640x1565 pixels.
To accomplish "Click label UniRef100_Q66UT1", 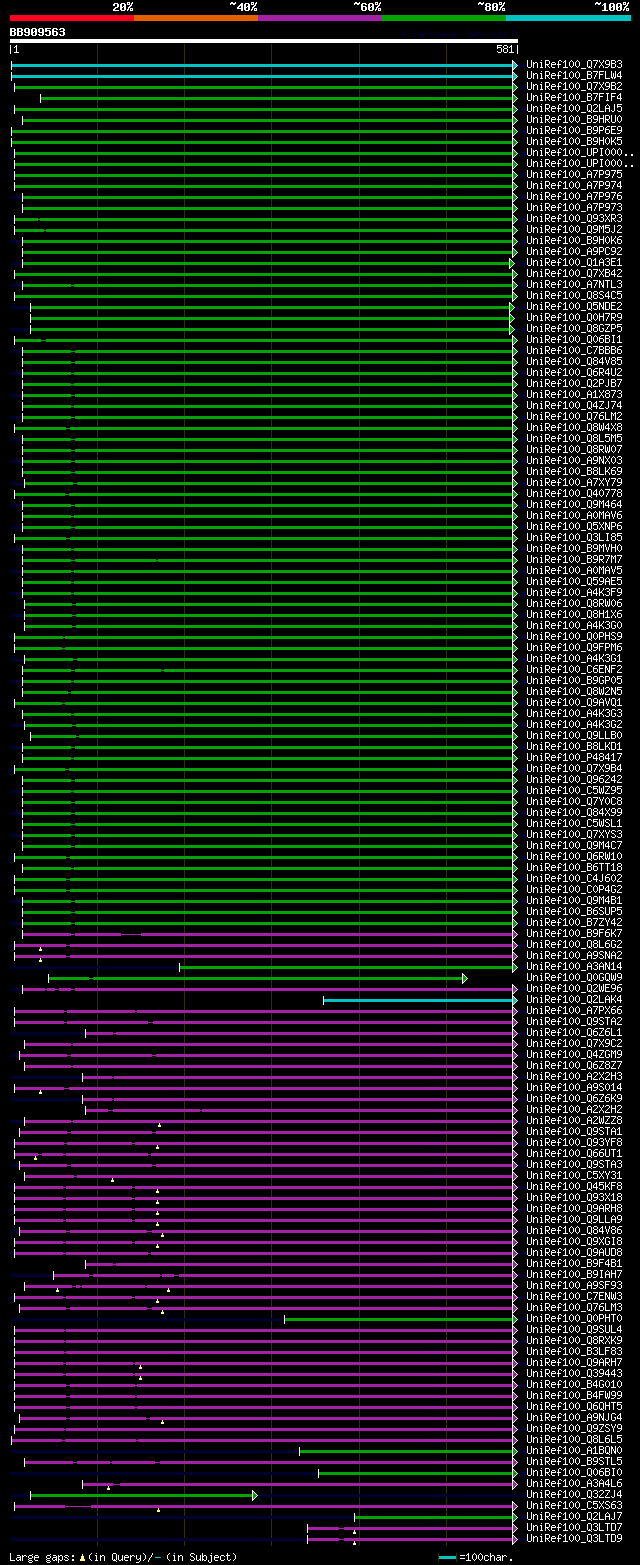I will point(574,1153).
